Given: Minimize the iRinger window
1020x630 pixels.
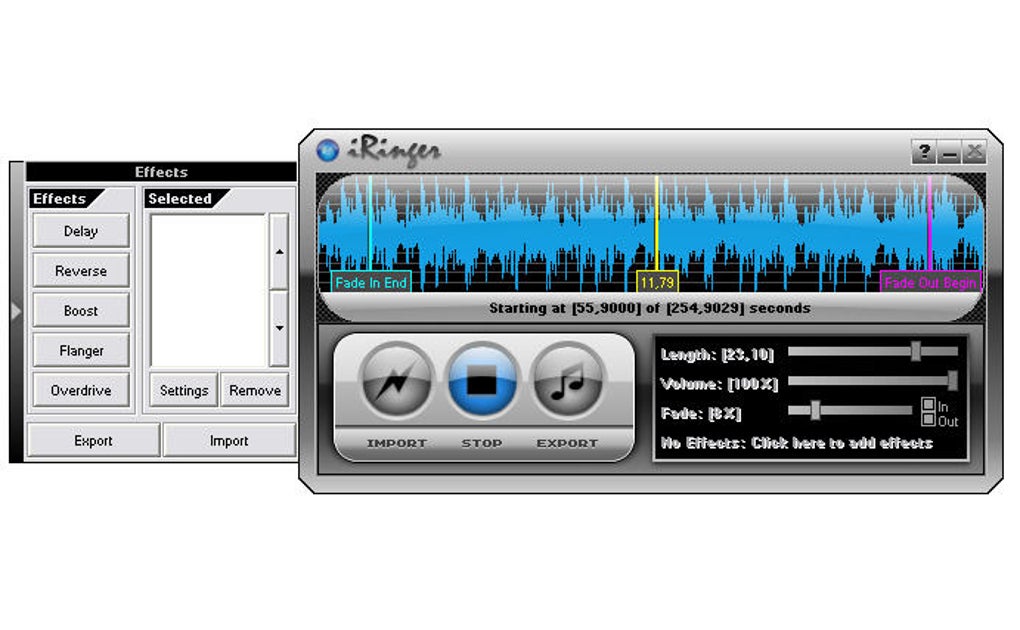Looking at the screenshot, I should pos(949,152).
